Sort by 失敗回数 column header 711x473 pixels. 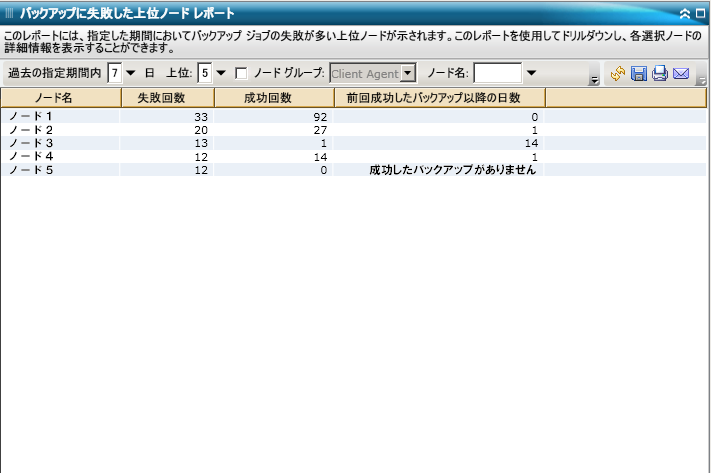(168, 98)
